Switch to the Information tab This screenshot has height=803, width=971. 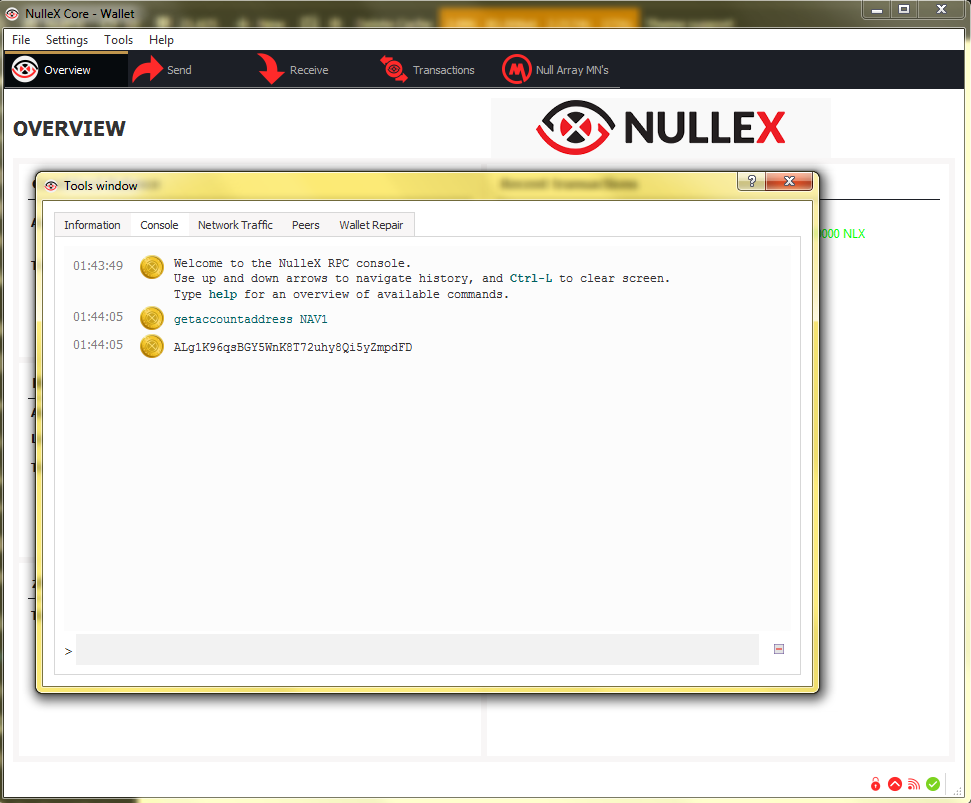click(92, 225)
